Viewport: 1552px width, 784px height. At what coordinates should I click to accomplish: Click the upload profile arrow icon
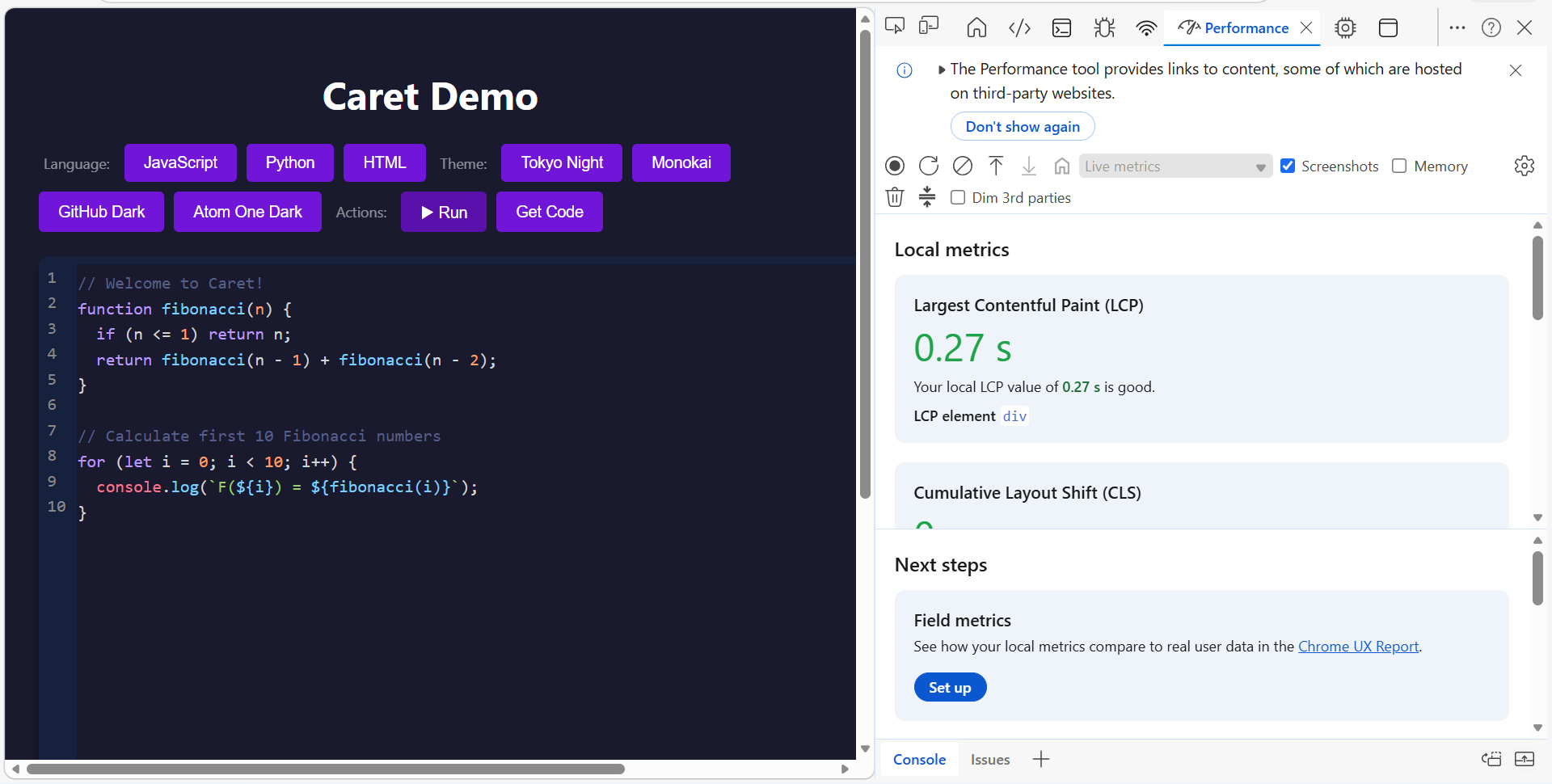[996, 166]
